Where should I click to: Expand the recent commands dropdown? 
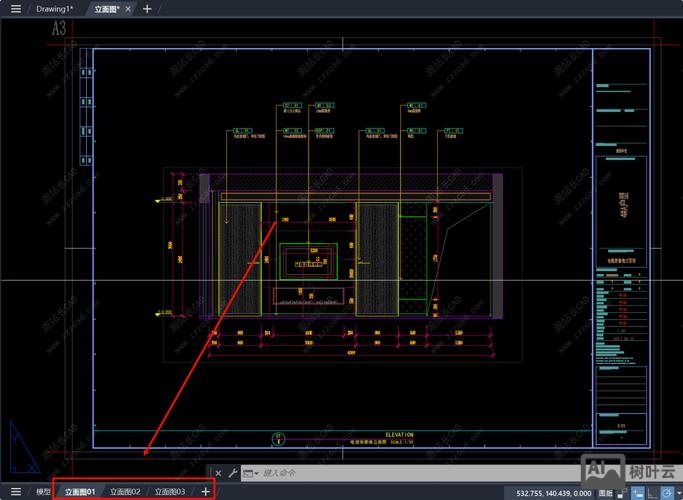[x=251, y=473]
